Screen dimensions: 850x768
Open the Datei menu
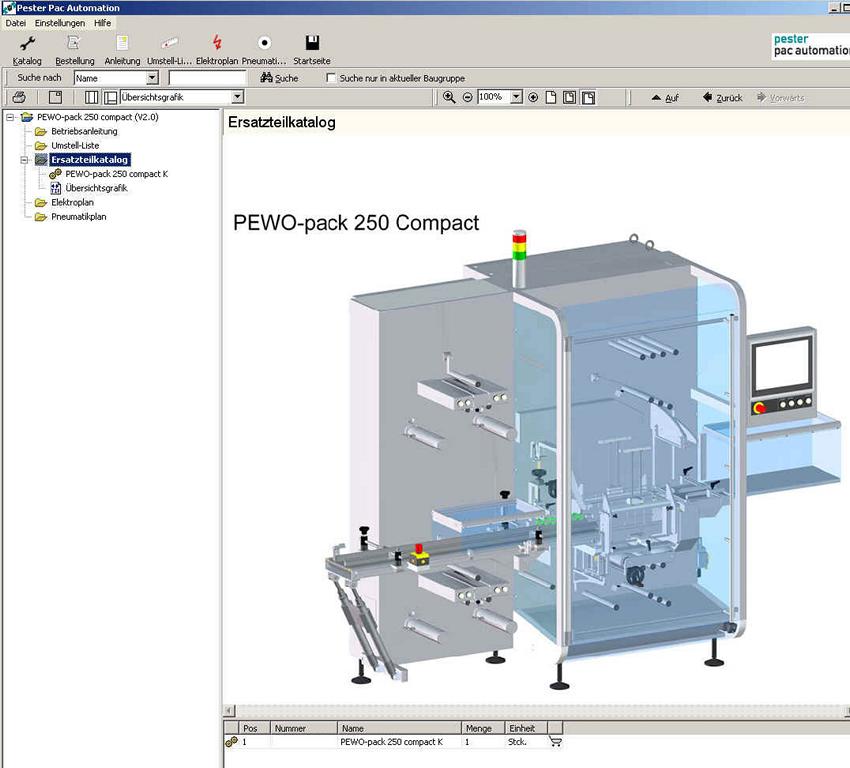(16, 23)
